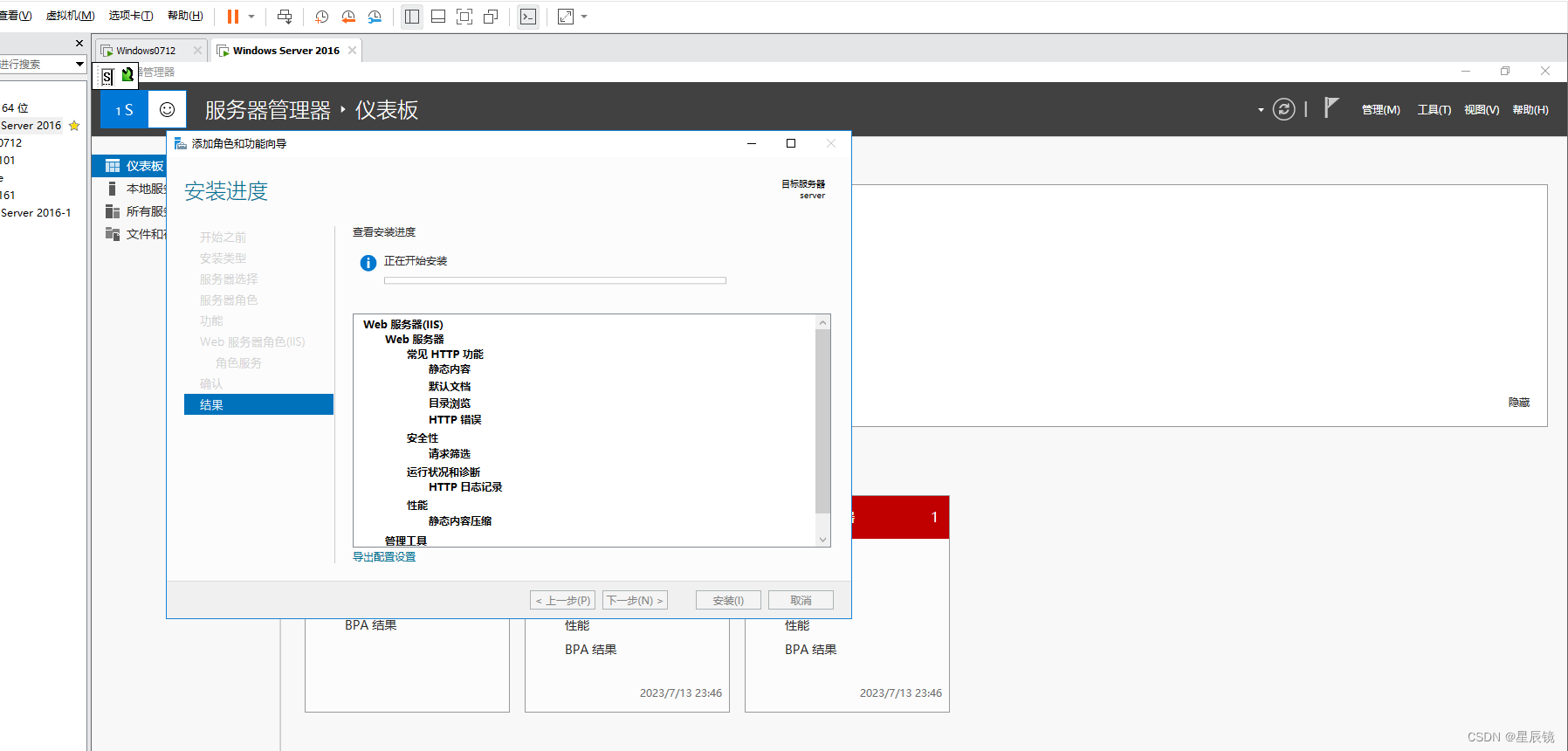This screenshot has width=1568, height=751.
Task: Click 静态内容压缩 in the feature list
Action: pyautogui.click(x=460, y=521)
